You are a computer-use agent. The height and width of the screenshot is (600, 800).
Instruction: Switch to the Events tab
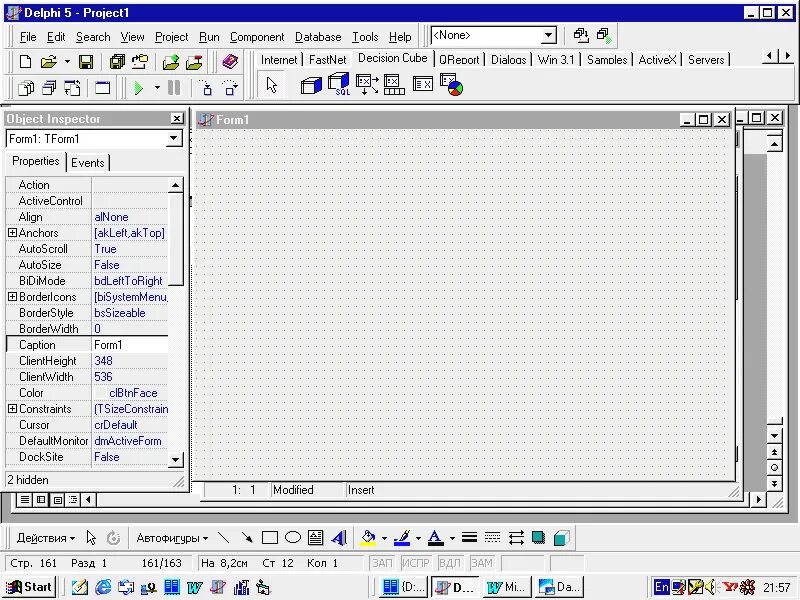click(x=88, y=163)
